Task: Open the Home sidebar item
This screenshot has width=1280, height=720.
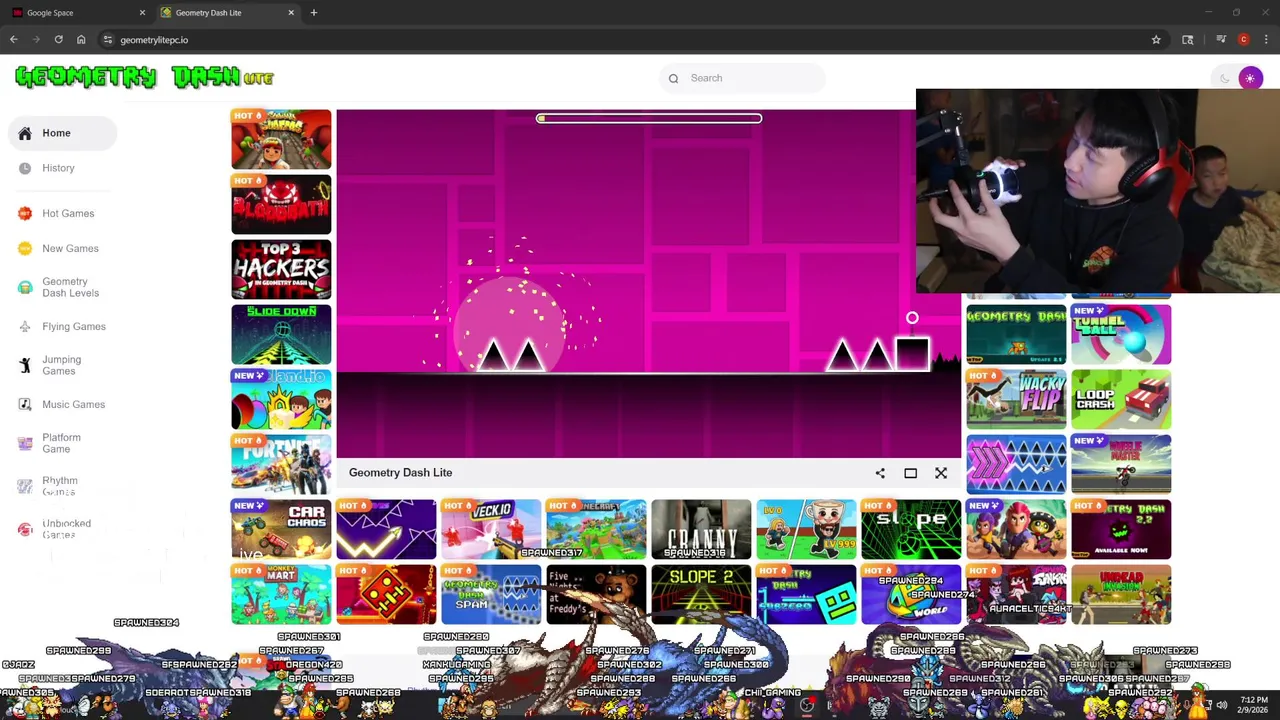Action: (62, 133)
